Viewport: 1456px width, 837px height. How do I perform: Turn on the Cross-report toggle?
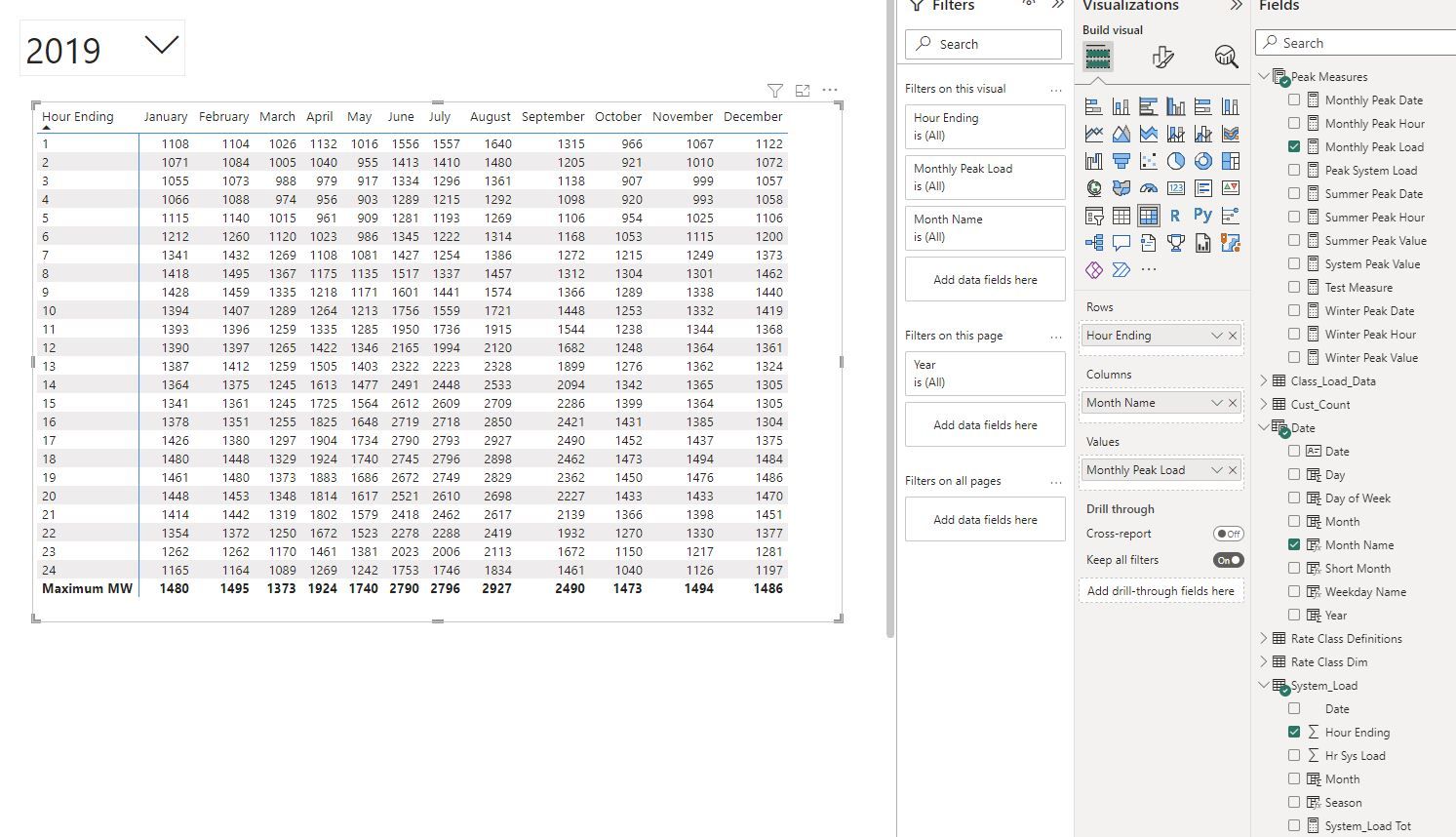coord(1228,534)
